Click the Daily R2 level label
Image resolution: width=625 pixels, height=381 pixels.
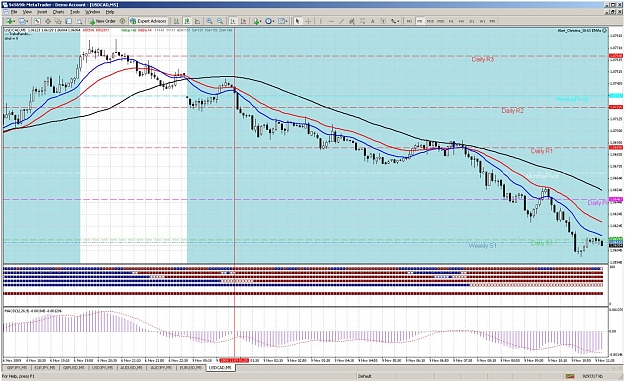512,111
